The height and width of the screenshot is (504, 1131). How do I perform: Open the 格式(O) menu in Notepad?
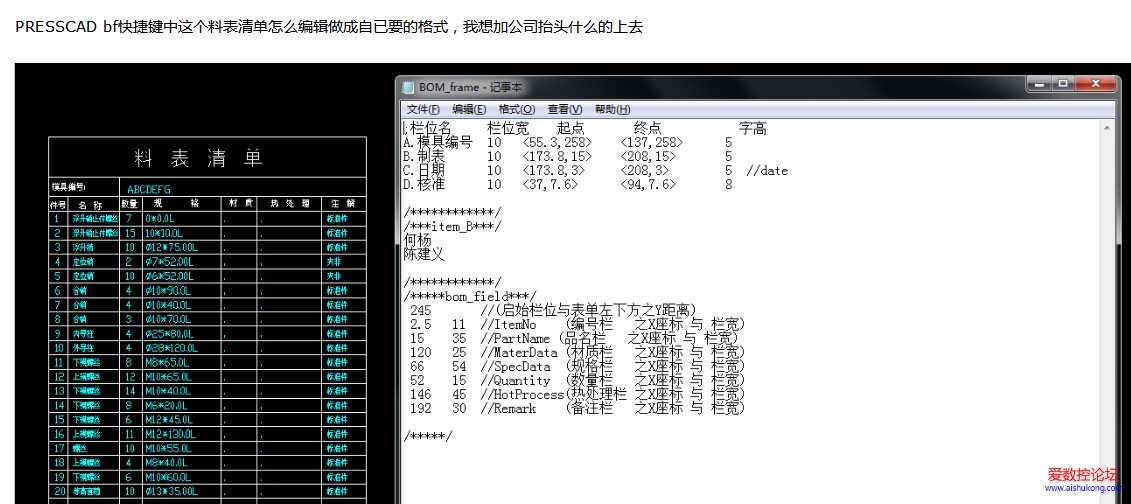[x=516, y=110]
